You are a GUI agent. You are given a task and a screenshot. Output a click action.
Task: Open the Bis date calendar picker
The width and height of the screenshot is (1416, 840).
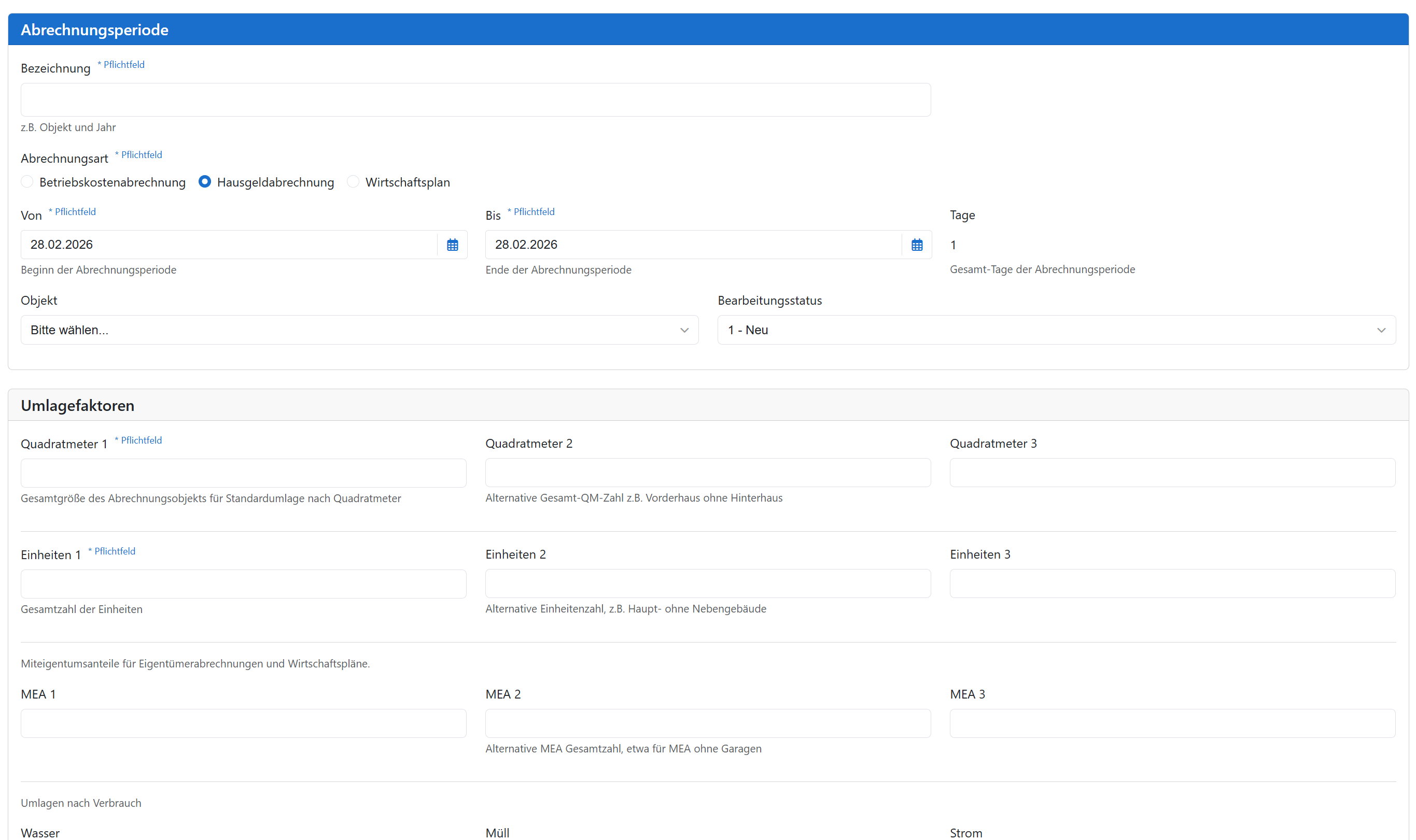[x=916, y=245]
